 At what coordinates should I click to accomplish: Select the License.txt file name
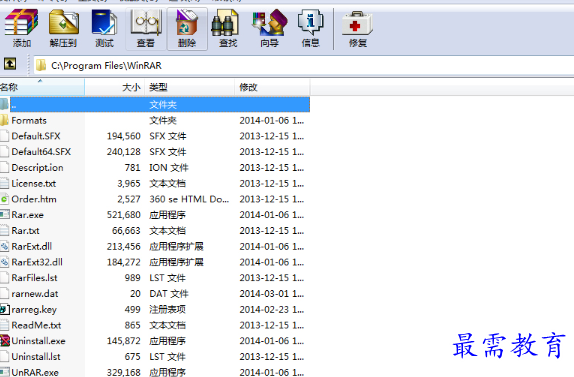pos(34,183)
